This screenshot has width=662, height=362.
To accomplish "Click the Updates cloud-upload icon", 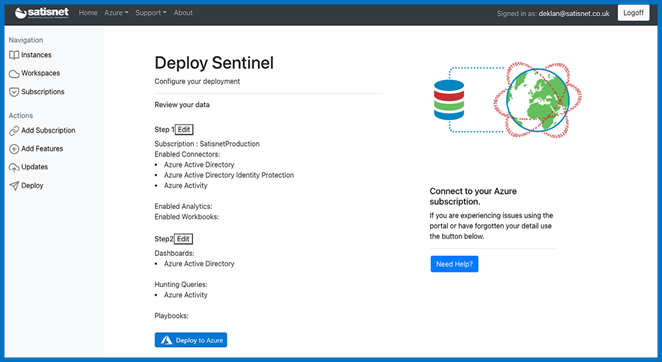I will coord(14,167).
